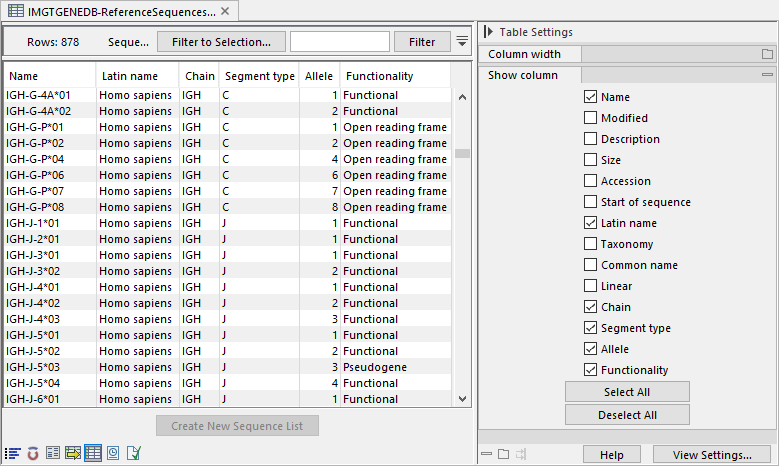Sort by Allele column header
Screen dimensions: 779x466
point(319,76)
